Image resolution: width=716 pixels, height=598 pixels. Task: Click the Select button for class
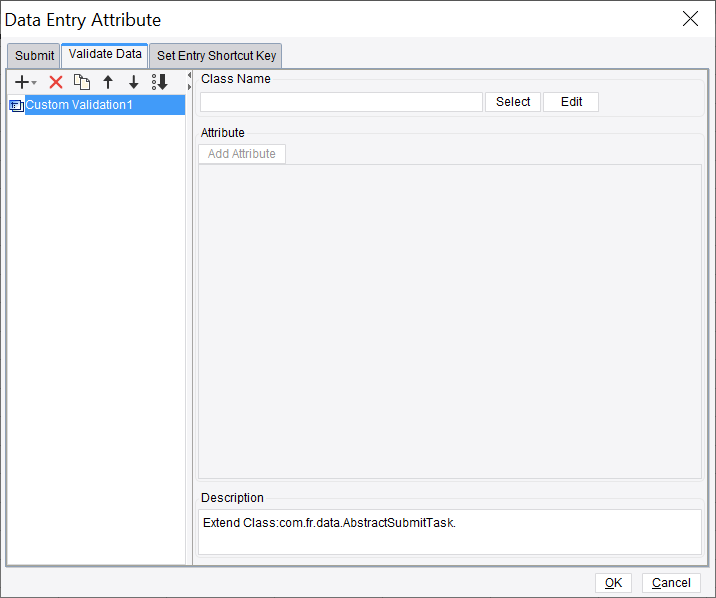click(x=513, y=102)
